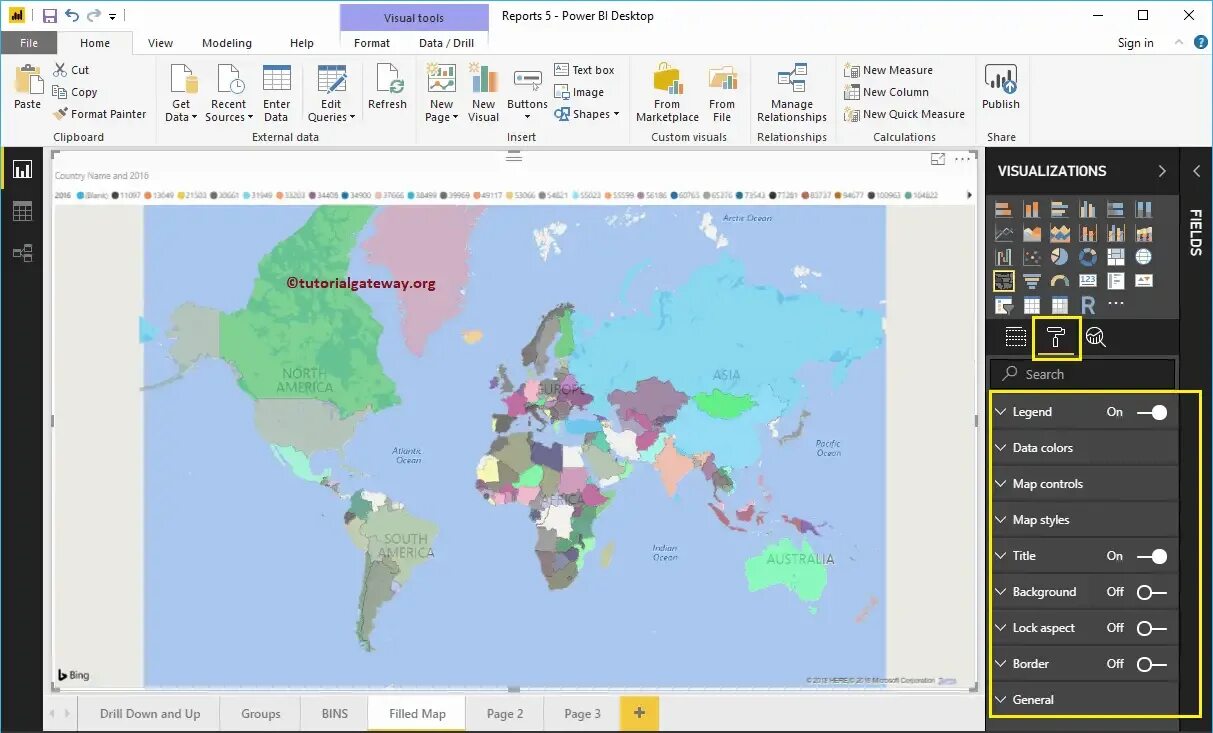Open the Shapes dropdown

[x=586, y=114]
